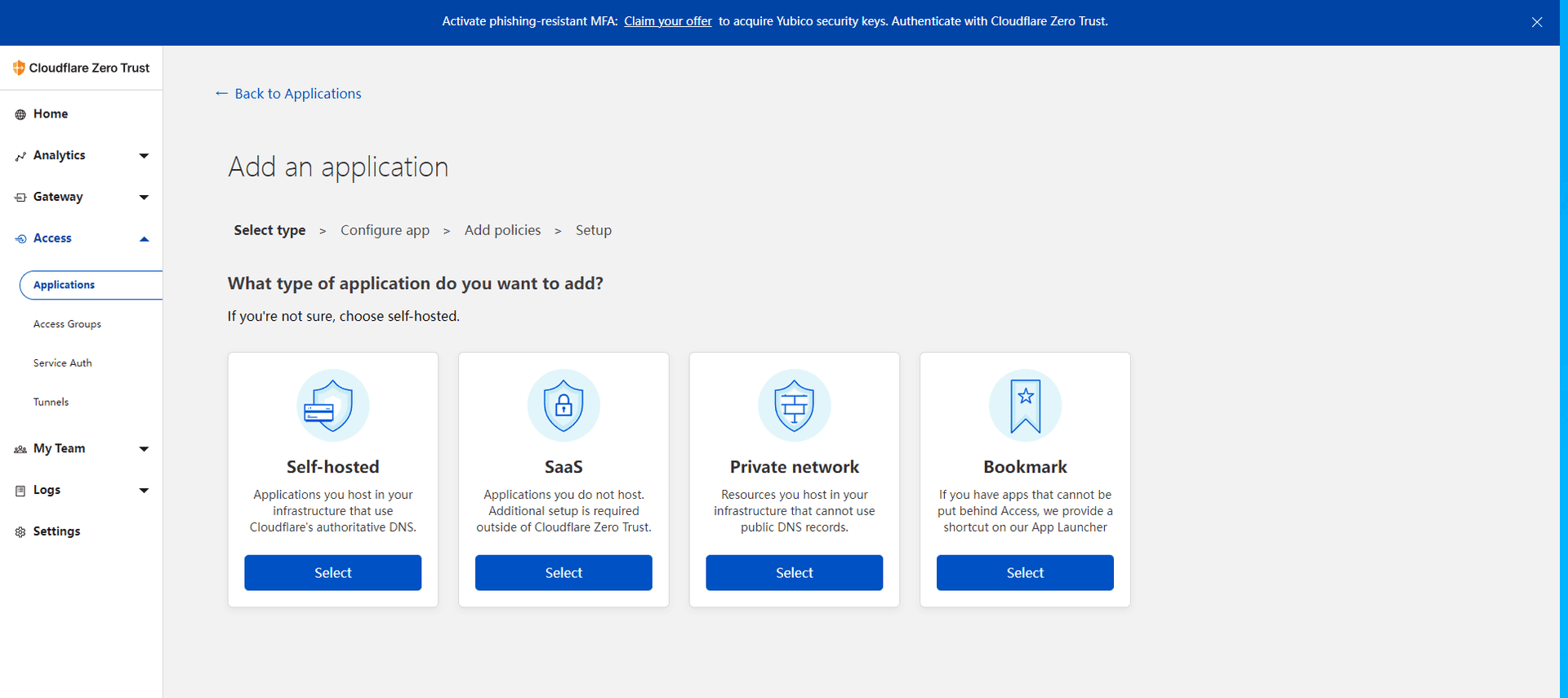The width and height of the screenshot is (1568, 698).
Task: Open Tunnels in sidebar
Action: (x=51, y=402)
